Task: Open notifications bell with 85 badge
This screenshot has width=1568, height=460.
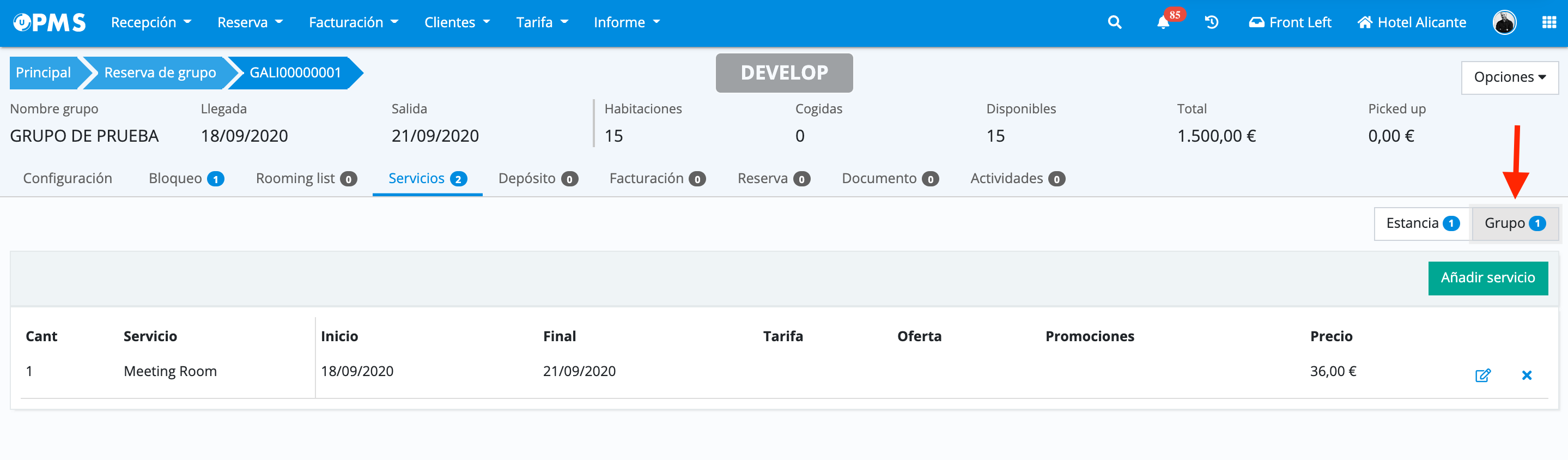Action: (x=1163, y=22)
